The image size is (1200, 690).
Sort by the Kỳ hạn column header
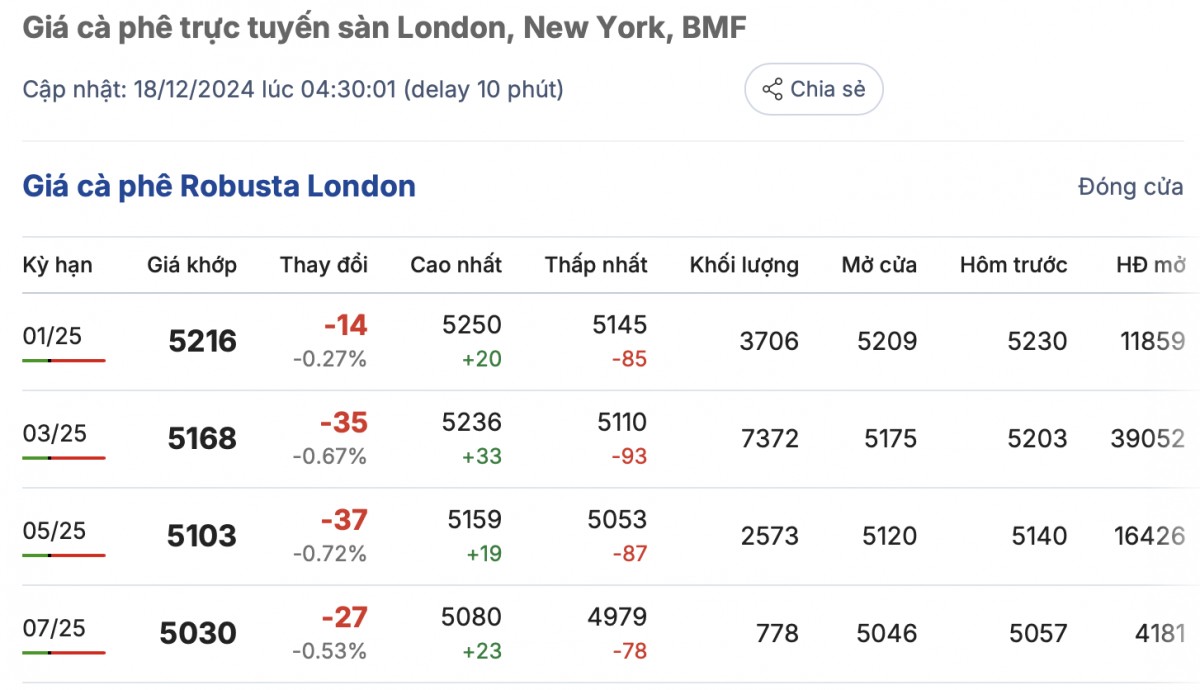(x=57, y=265)
